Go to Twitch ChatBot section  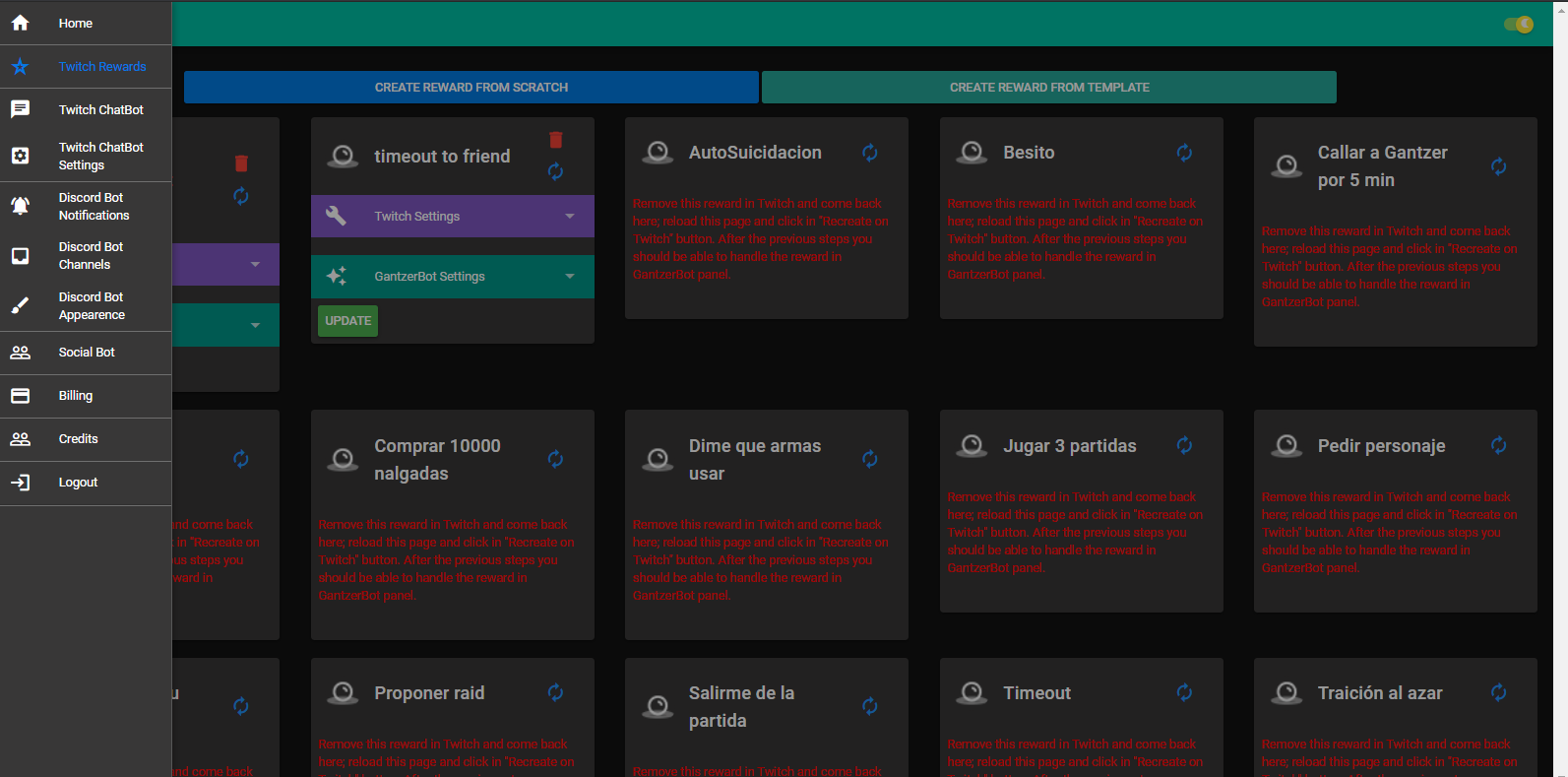(86, 109)
